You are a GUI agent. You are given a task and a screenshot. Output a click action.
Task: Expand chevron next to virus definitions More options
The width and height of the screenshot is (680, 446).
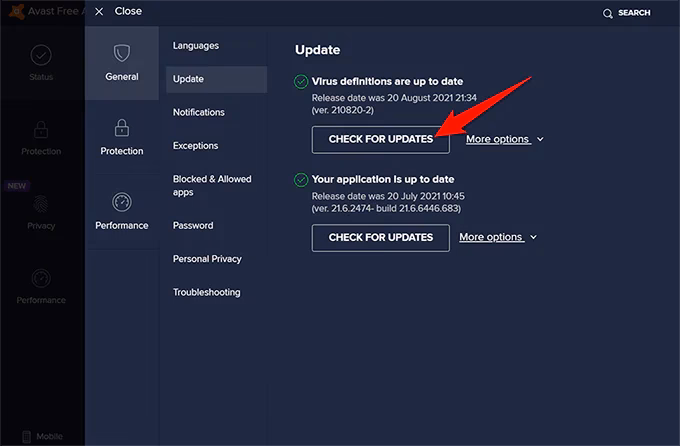(540, 139)
